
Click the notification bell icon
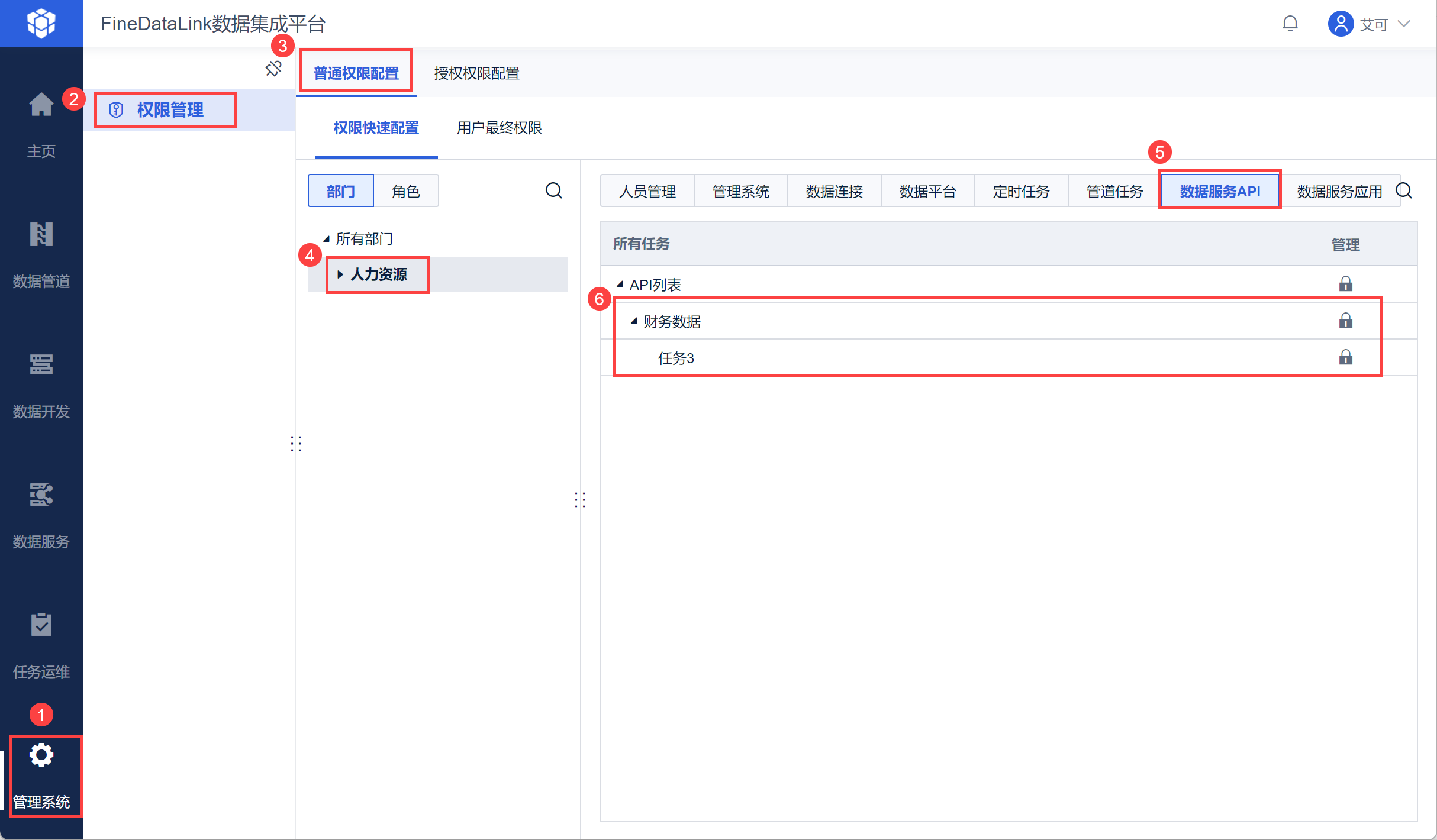1290,24
